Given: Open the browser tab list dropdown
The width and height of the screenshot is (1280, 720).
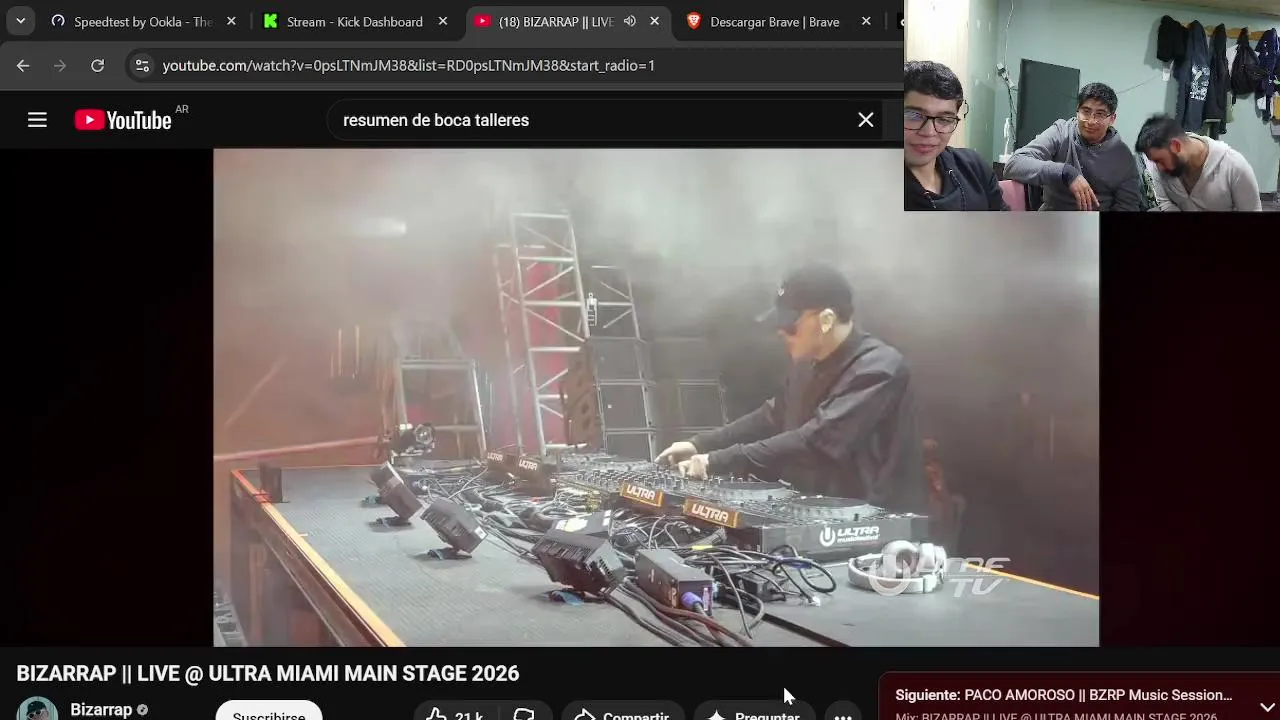Looking at the screenshot, I should 20,21.
